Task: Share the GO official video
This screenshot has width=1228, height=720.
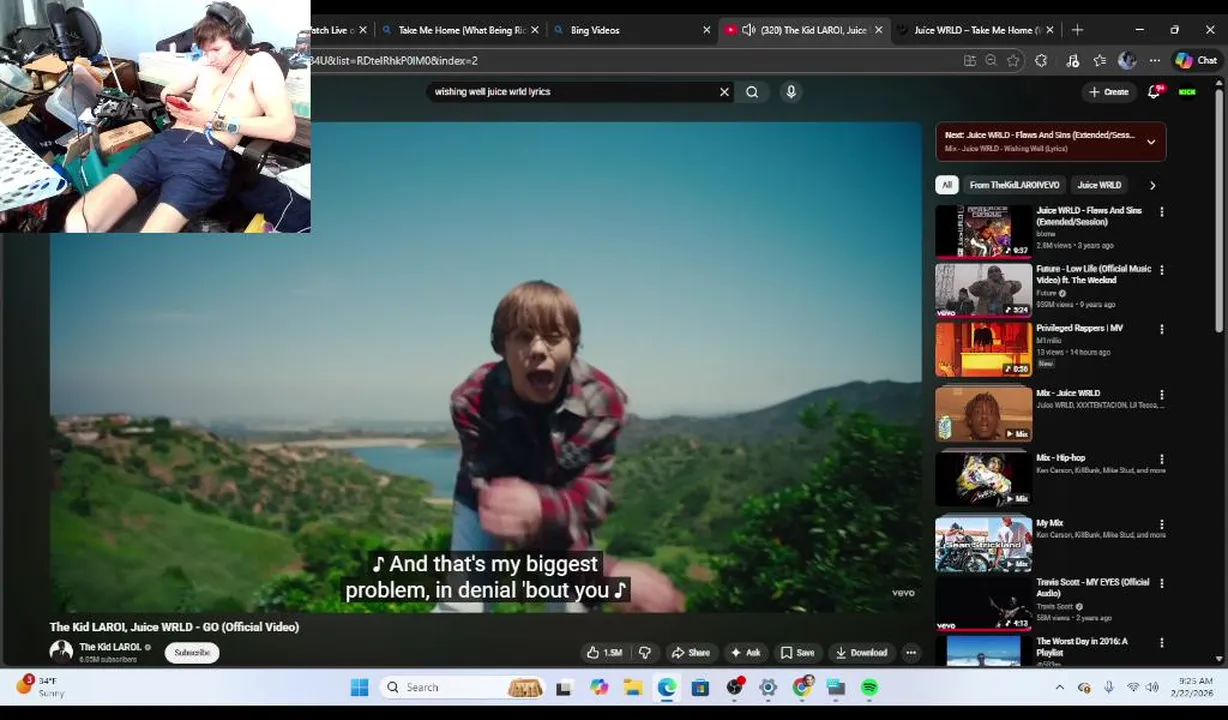Action: [x=690, y=653]
